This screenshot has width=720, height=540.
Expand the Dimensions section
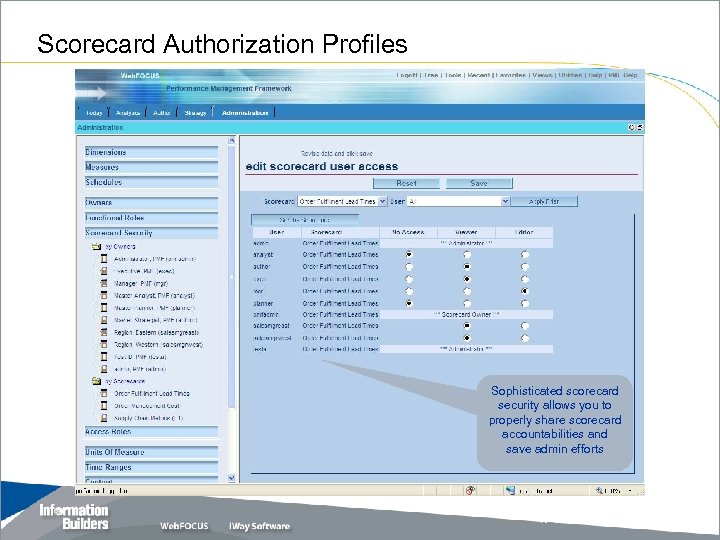(x=152, y=152)
